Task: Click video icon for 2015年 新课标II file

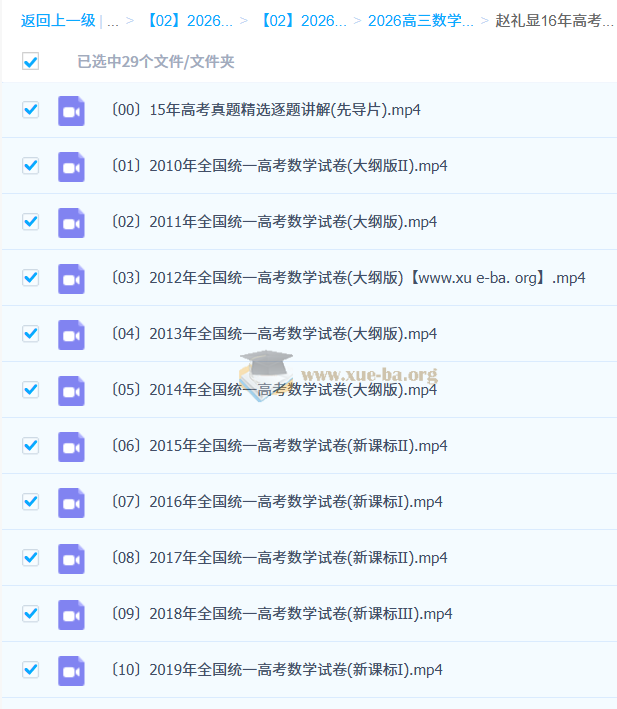Action: 71,447
